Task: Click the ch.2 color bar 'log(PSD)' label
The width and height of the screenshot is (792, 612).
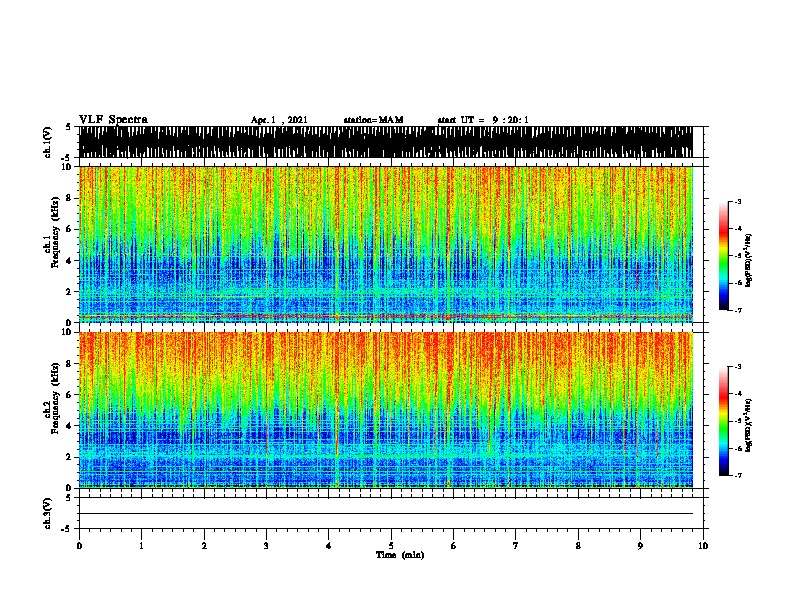Action: (748, 426)
